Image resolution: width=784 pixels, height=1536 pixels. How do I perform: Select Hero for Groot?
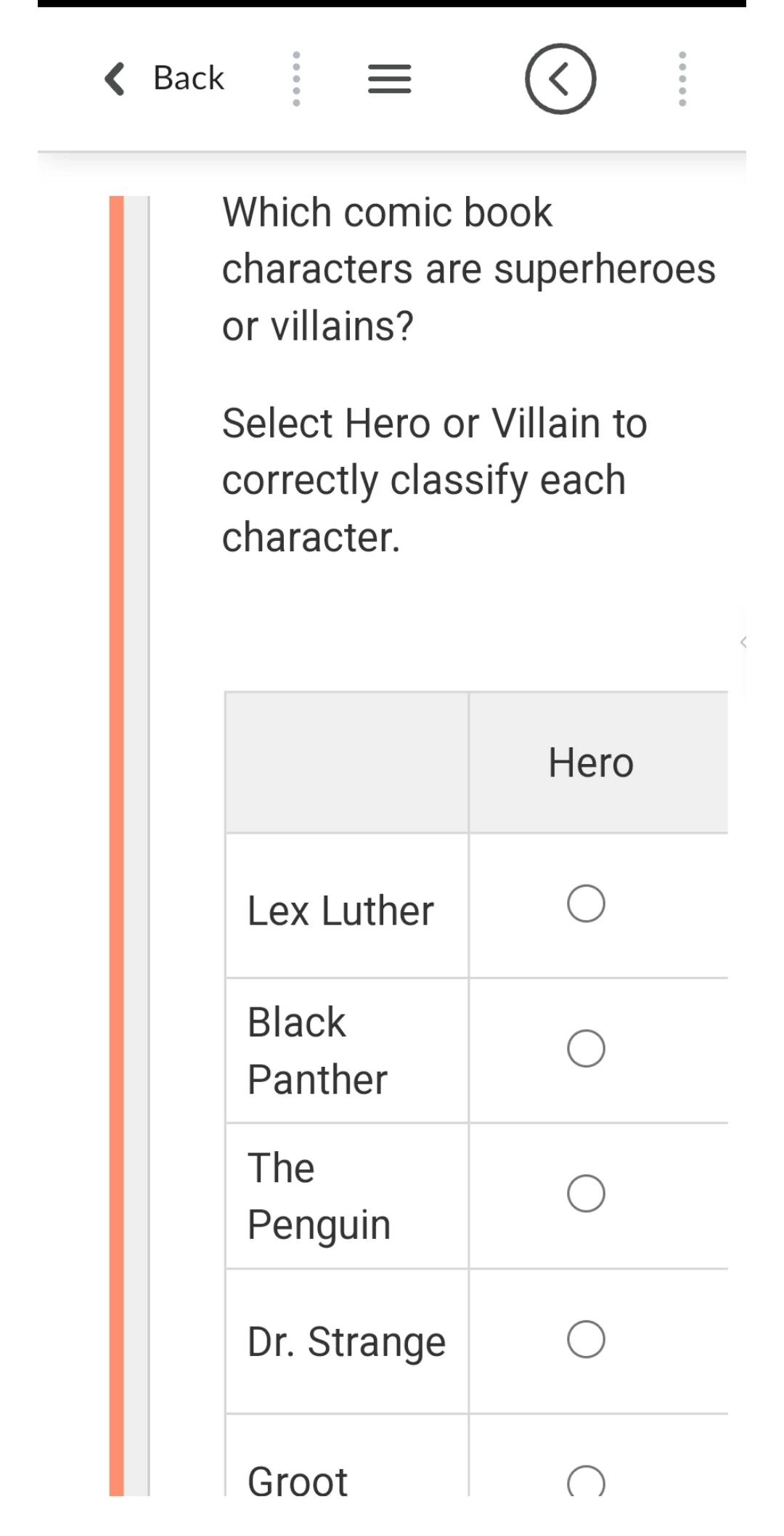[586, 1482]
